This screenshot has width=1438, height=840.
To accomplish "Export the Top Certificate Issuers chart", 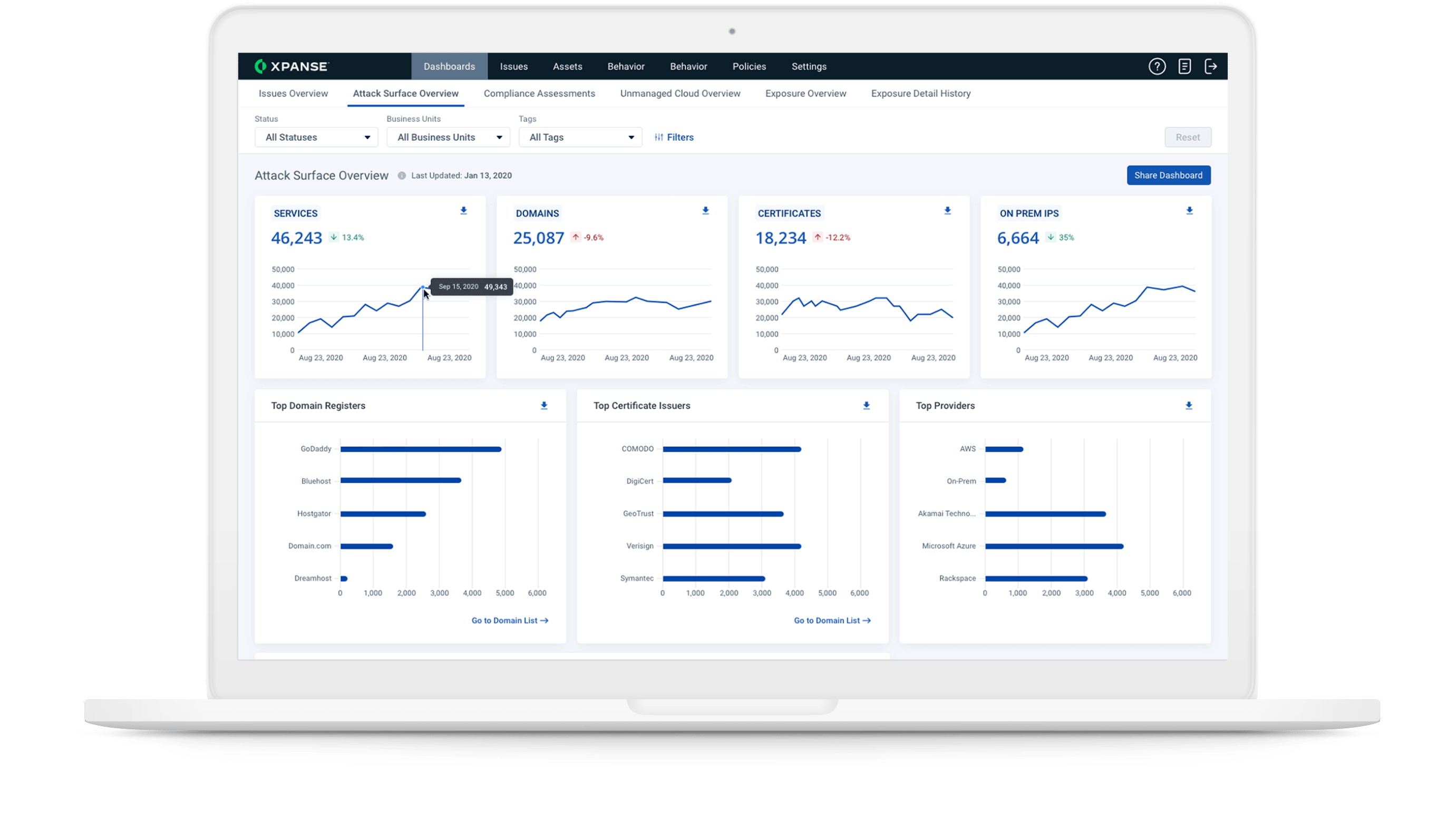I will coord(866,406).
